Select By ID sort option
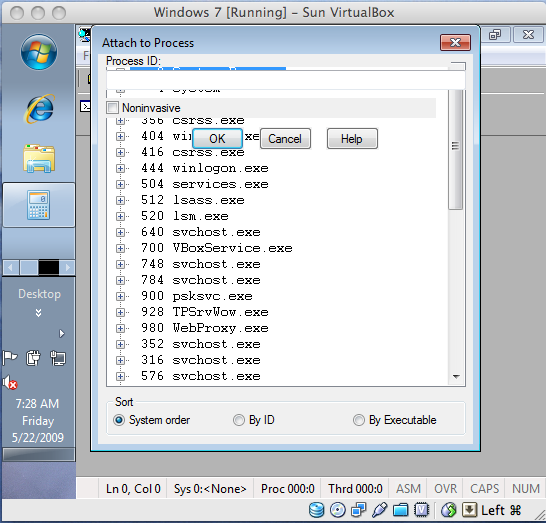Image resolution: width=546 pixels, height=523 pixels. coord(239,420)
